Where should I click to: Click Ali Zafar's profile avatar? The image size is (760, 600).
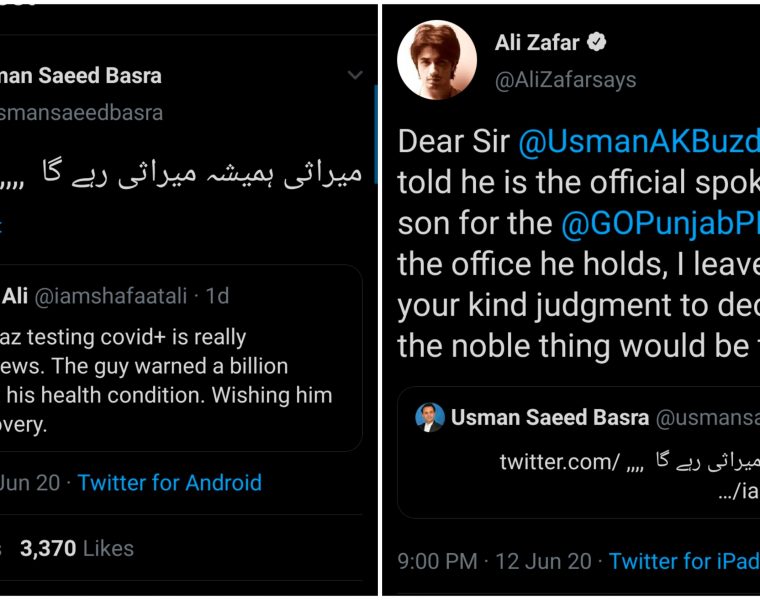point(436,59)
